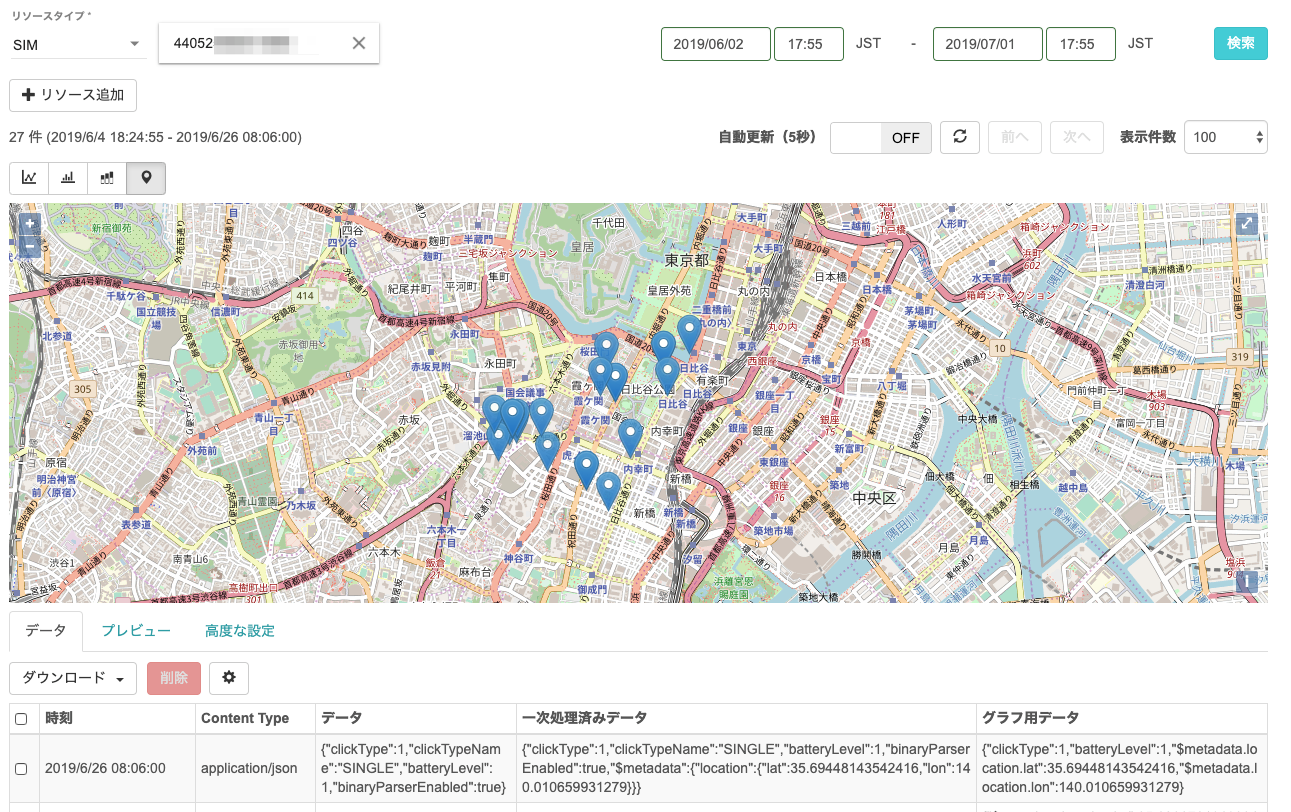Switch to bar chart view
The width and height of the screenshot is (1291, 812).
(x=68, y=178)
